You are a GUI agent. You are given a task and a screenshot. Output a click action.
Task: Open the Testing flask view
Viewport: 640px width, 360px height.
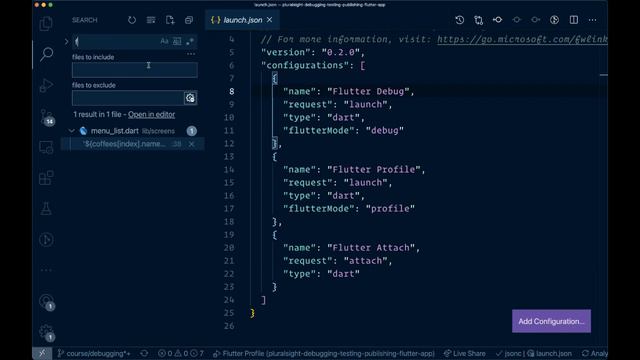pyautogui.click(x=46, y=209)
